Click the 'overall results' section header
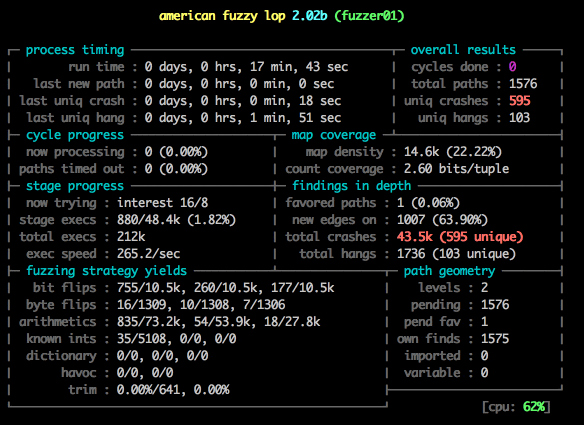The height and width of the screenshot is (425, 584). [463, 50]
